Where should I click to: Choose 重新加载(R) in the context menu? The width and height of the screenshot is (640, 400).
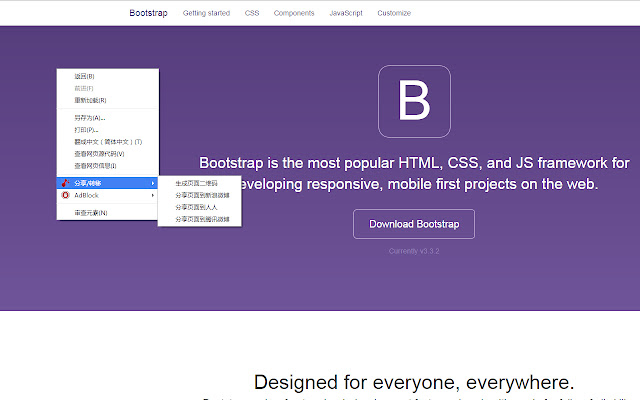point(108,100)
